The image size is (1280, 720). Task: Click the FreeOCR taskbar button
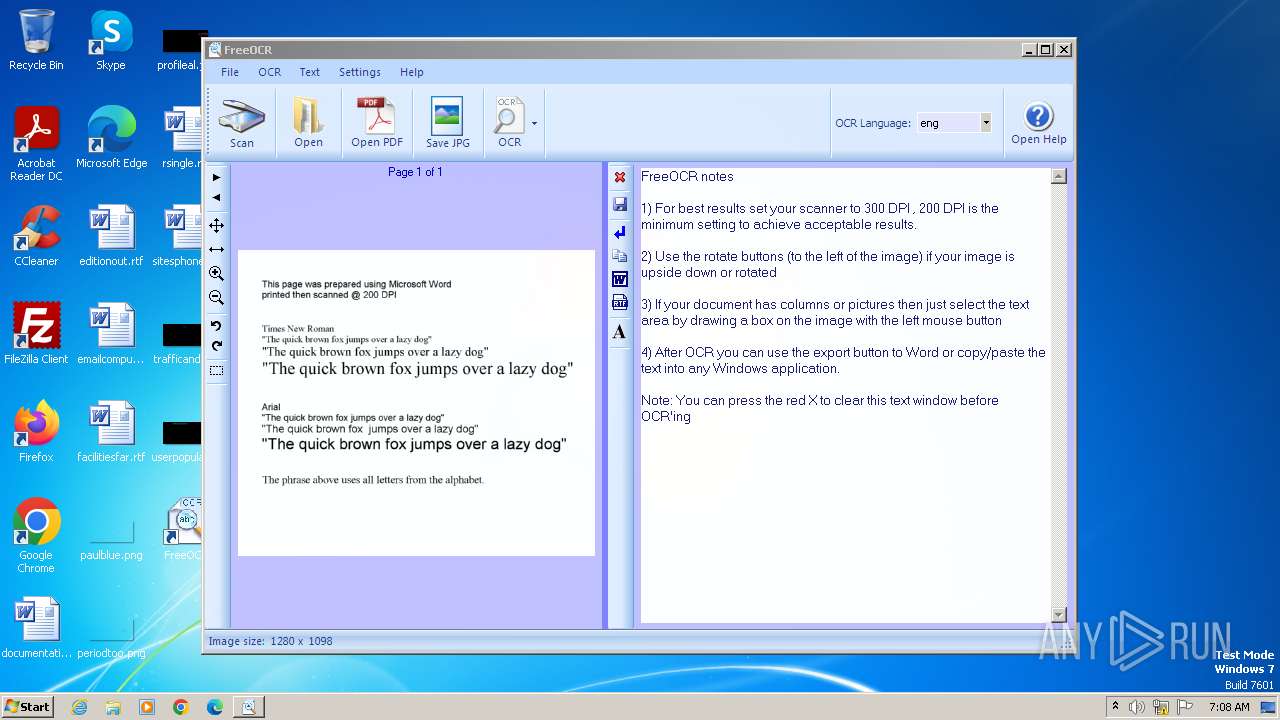point(249,707)
